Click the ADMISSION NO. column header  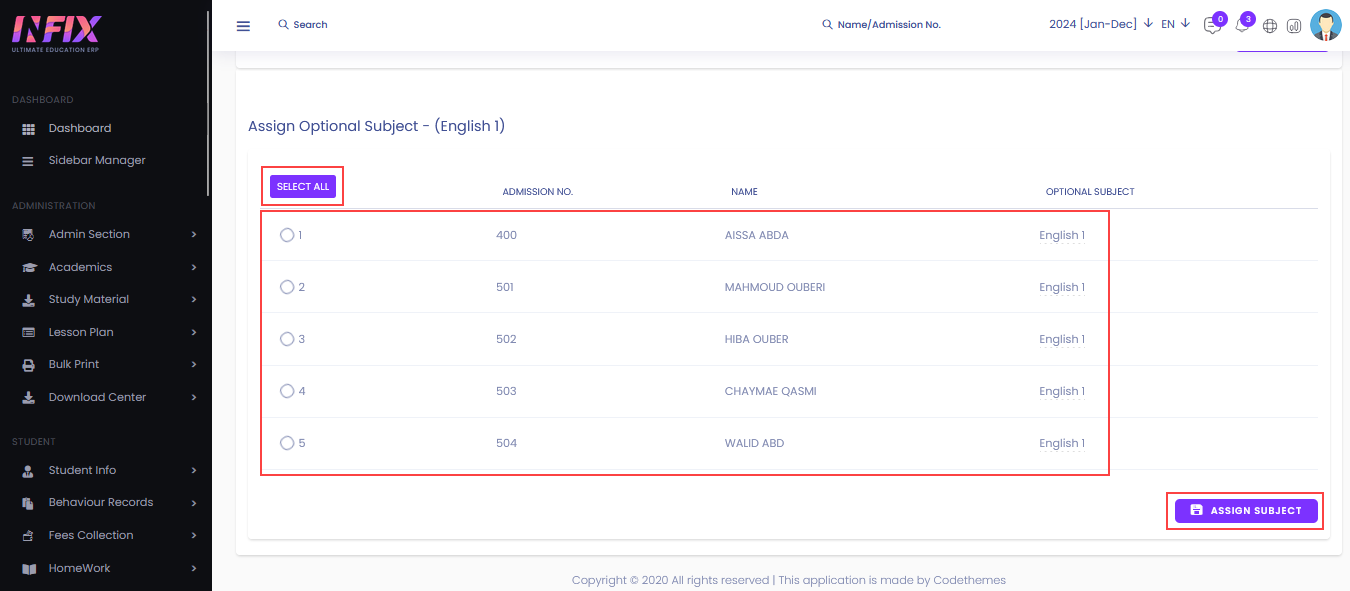point(537,192)
